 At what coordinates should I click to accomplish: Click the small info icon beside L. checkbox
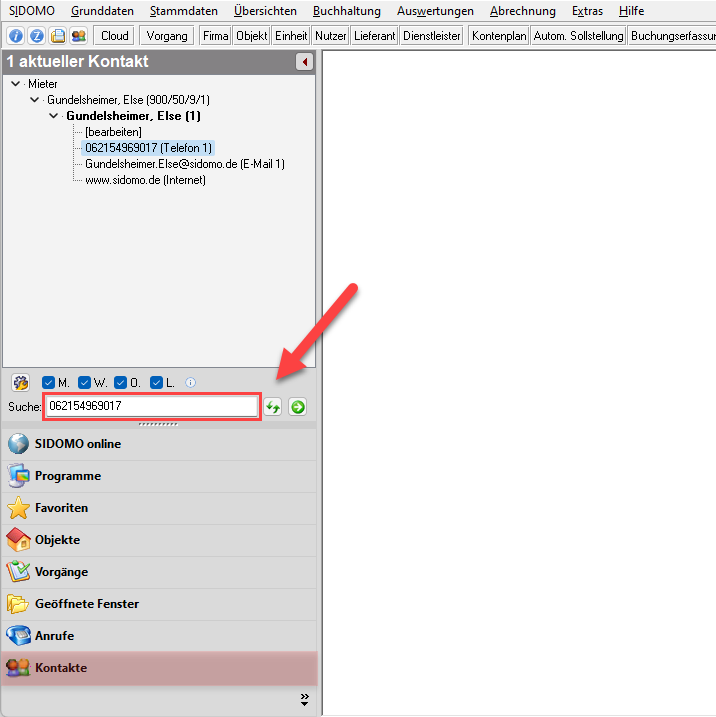(x=191, y=382)
